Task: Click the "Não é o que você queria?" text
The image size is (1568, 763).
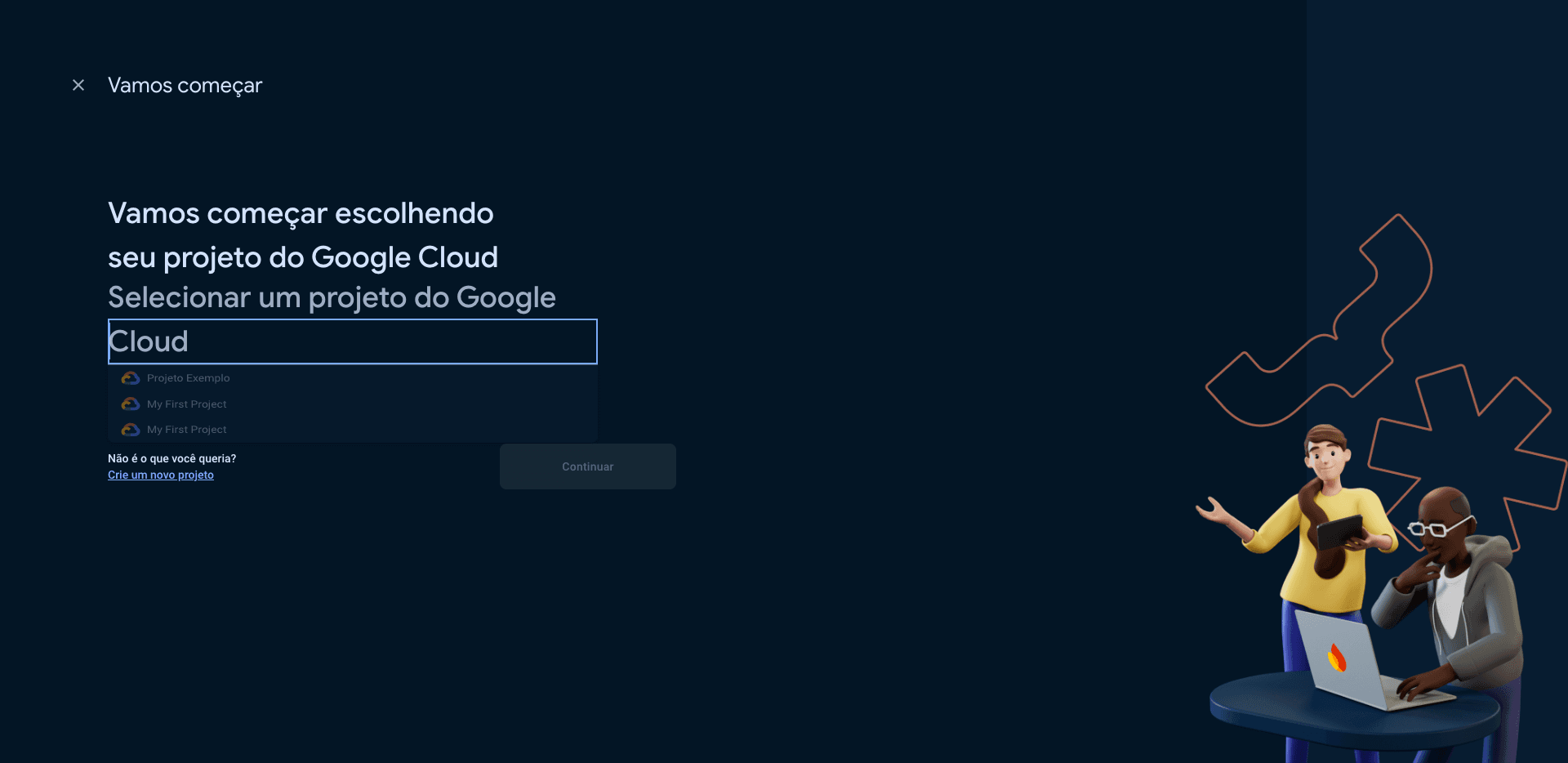Action: [x=171, y=458]
